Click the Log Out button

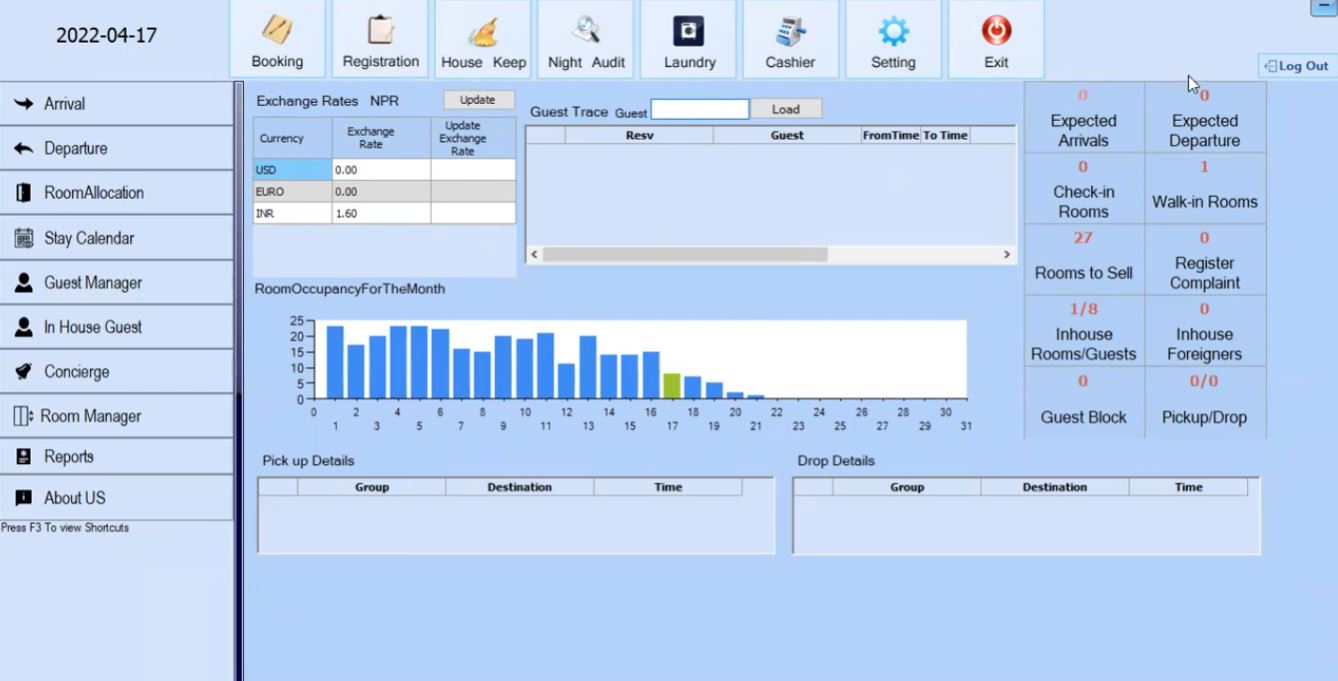pyautogui.click(x=1295, y=66)
